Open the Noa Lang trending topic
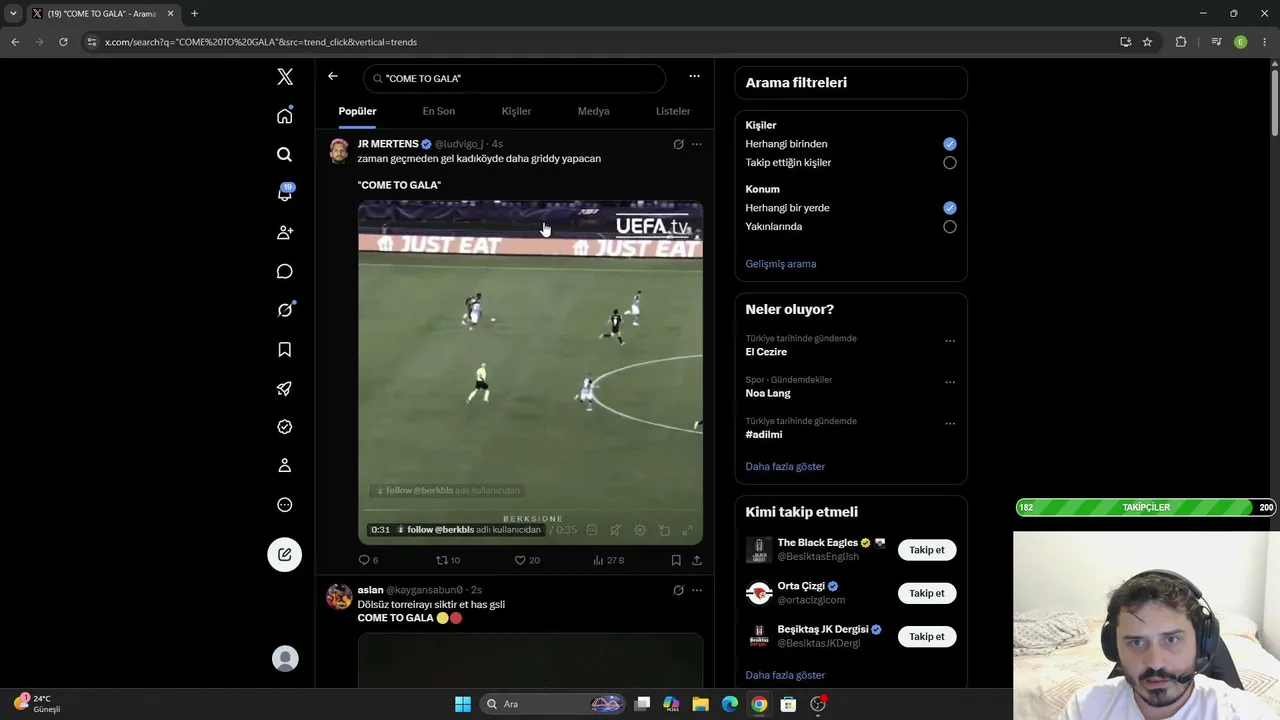Screen dimensions: 1280x720 point(768,393)
